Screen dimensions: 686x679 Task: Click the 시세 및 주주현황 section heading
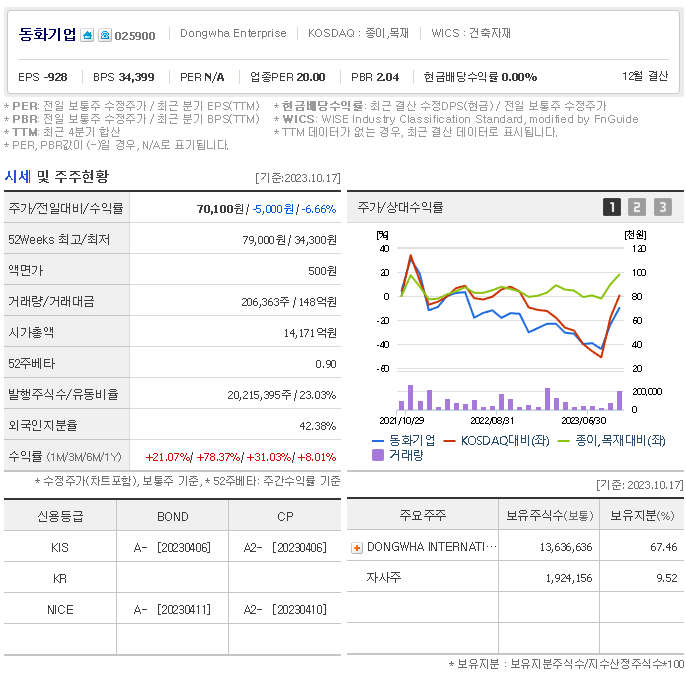[56, 177]
